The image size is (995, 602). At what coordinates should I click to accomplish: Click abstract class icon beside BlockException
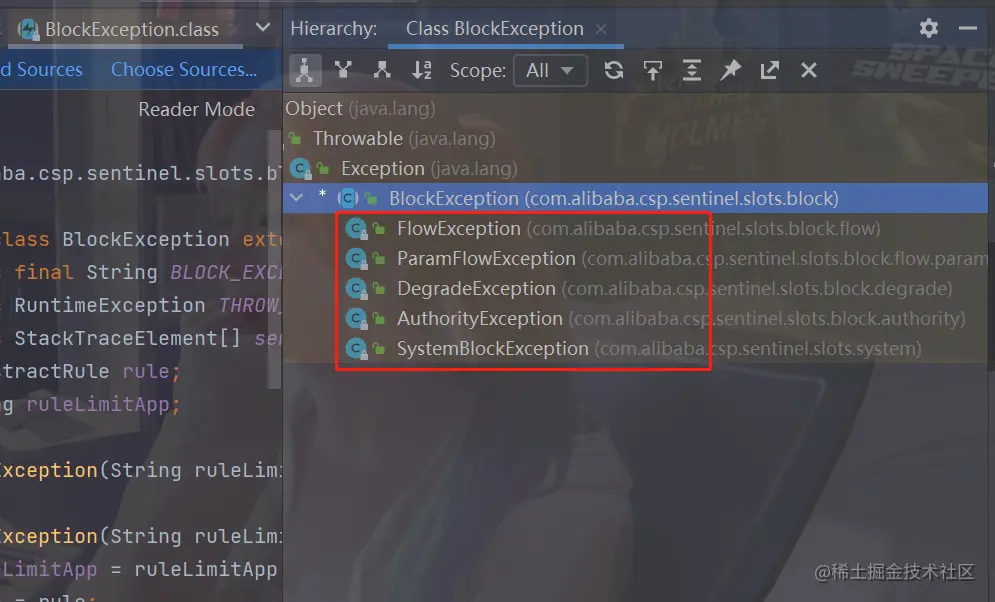click(x=348, y=199)
